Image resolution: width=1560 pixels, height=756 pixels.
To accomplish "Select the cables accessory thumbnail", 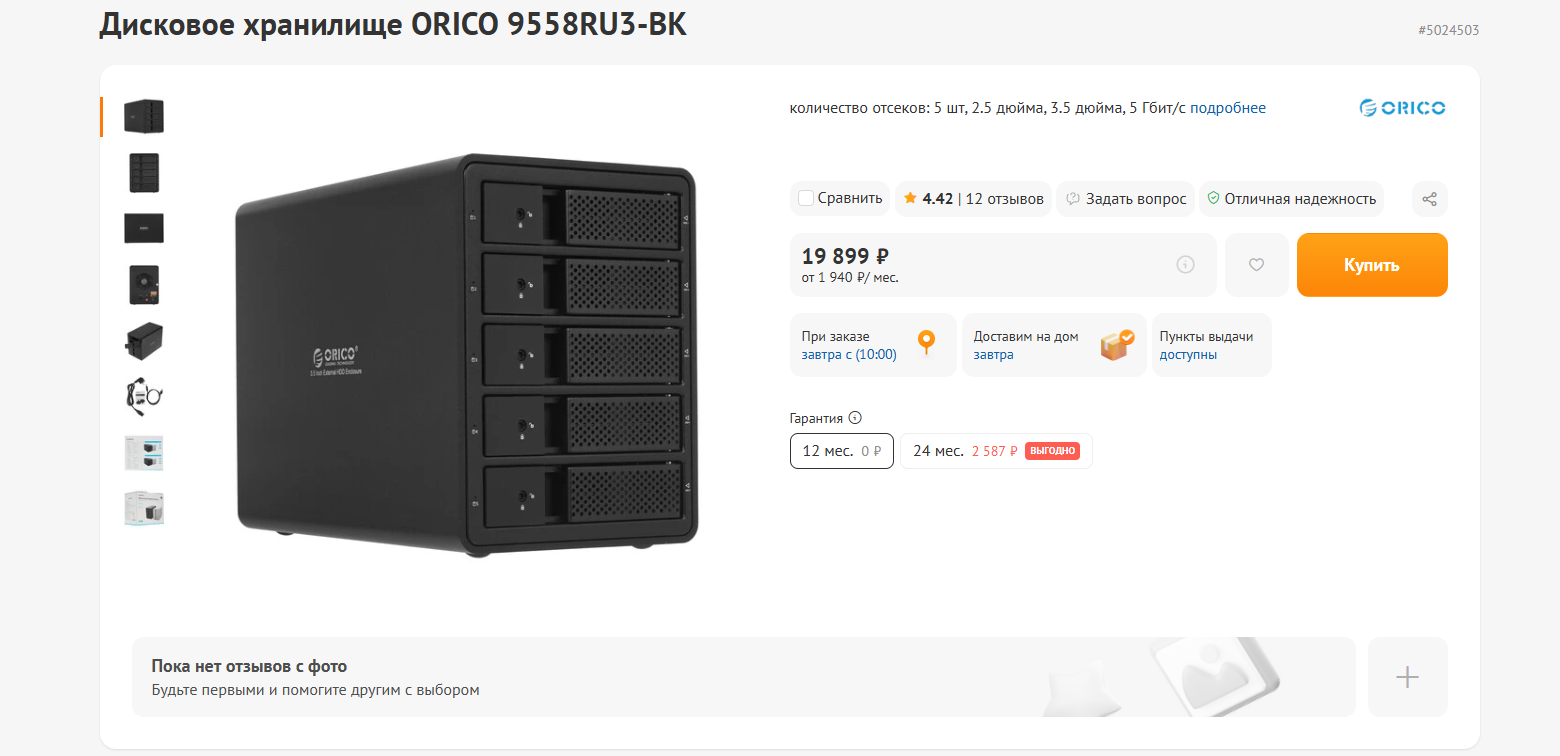I will [144, 396].
